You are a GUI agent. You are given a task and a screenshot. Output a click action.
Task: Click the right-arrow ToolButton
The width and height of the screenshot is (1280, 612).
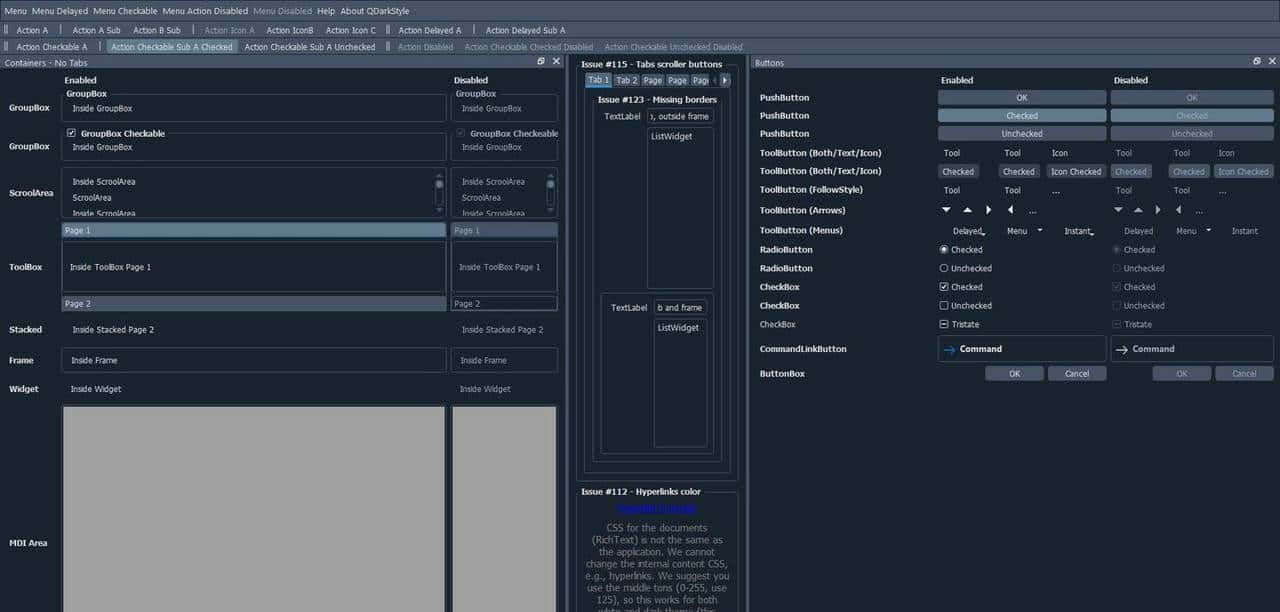tap(988, 210)
